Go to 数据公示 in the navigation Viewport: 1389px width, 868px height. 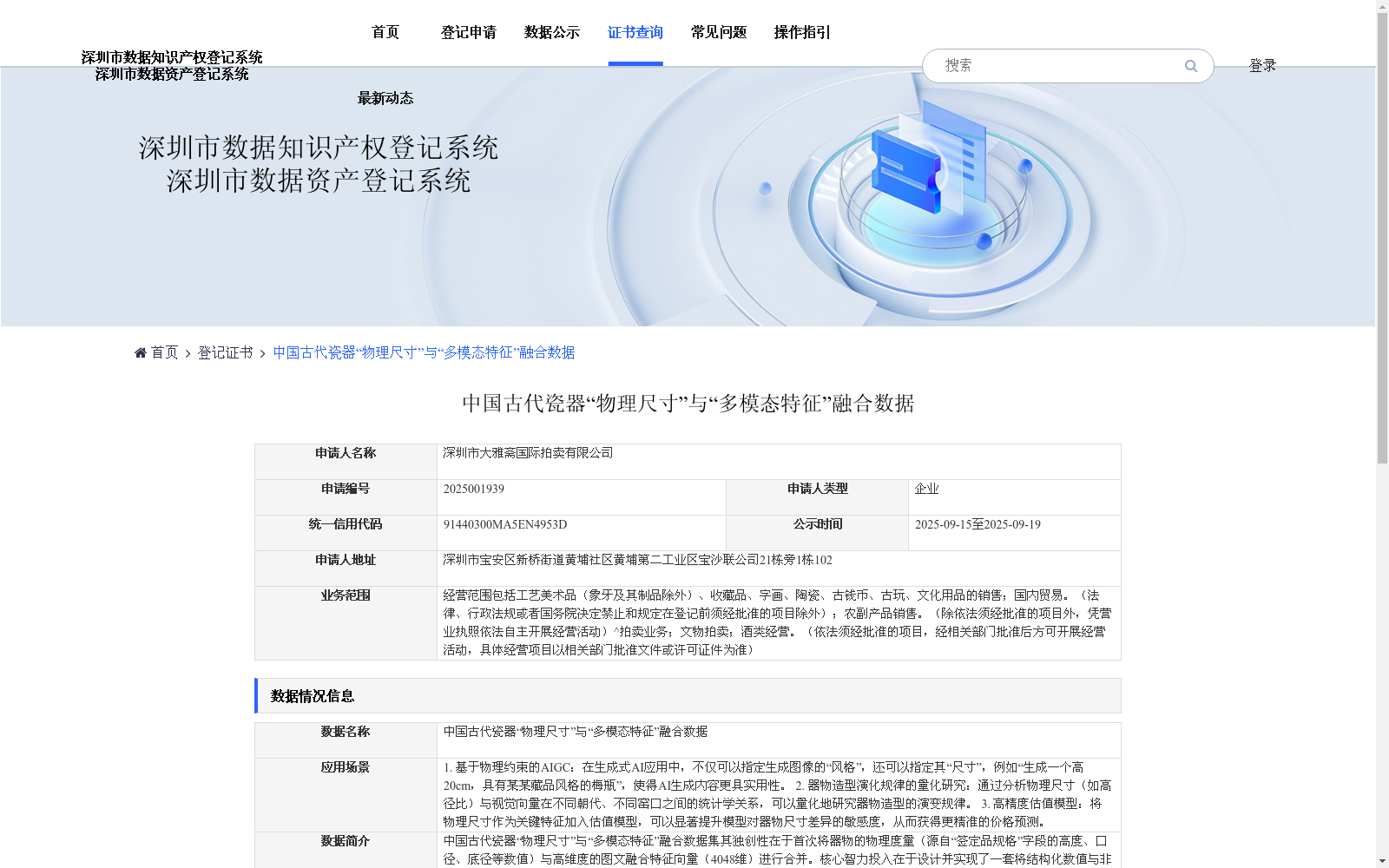(552, 32)
